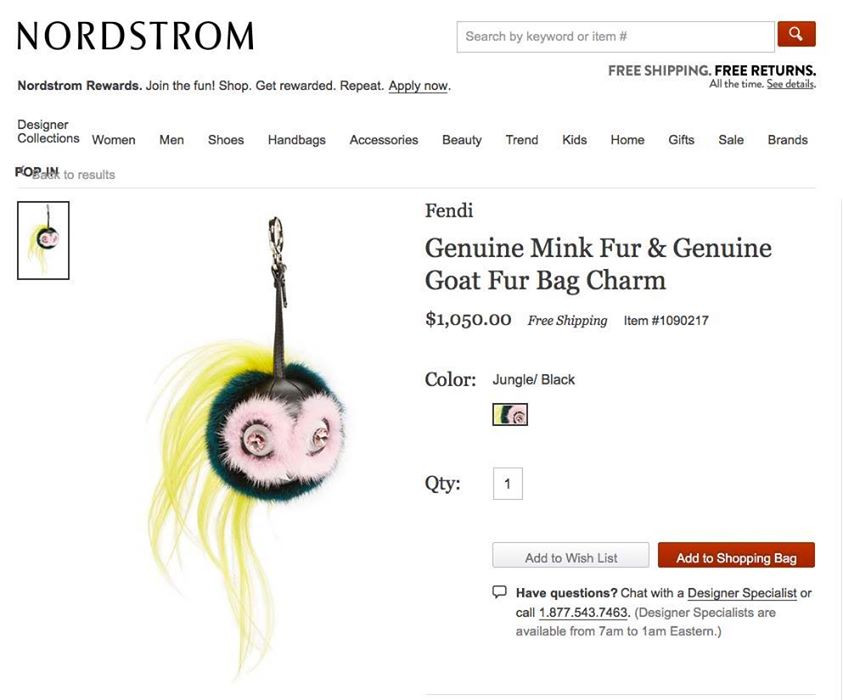Click the See details shipping link
The image size is (843, 700).
[x=790, y=84]
